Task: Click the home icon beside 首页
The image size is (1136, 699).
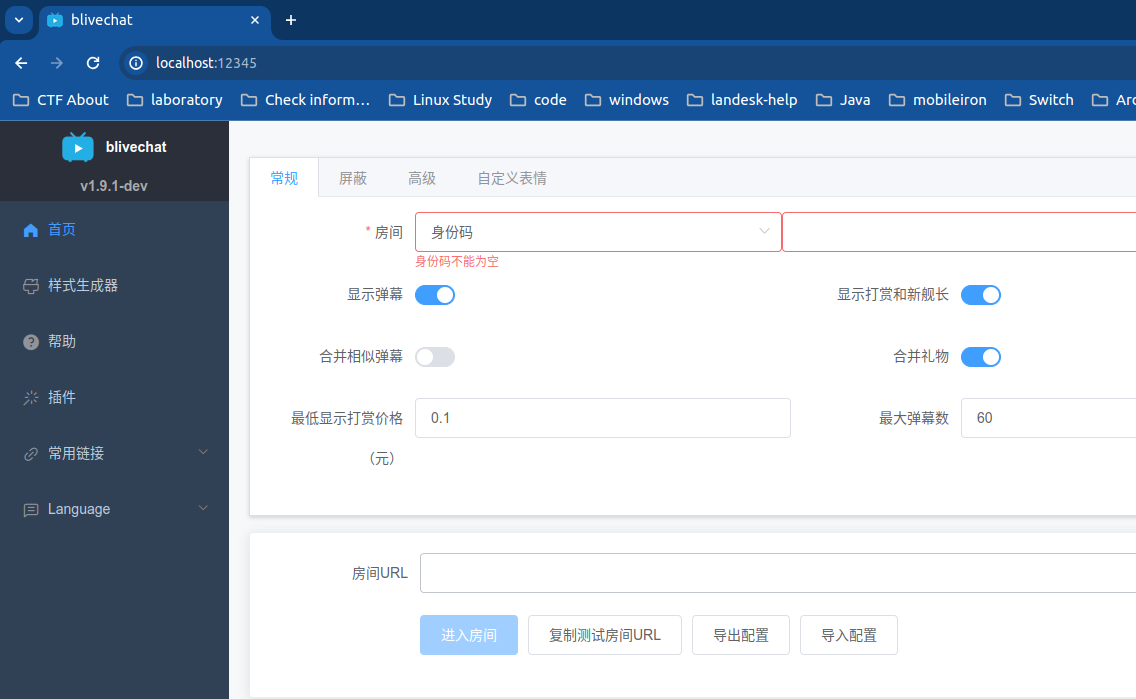Action: tap(31, 230)
